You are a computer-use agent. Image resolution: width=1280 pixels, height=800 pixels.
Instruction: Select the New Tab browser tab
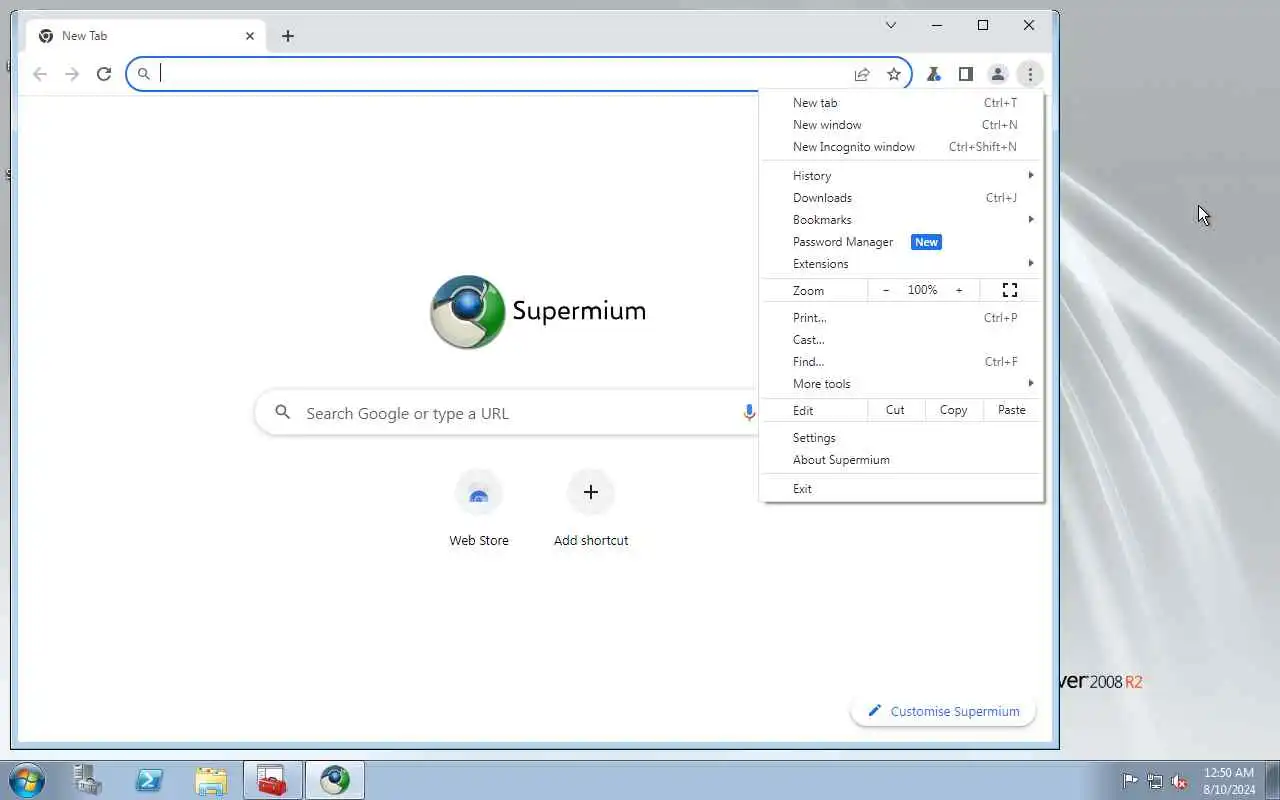tap(146, 36)
